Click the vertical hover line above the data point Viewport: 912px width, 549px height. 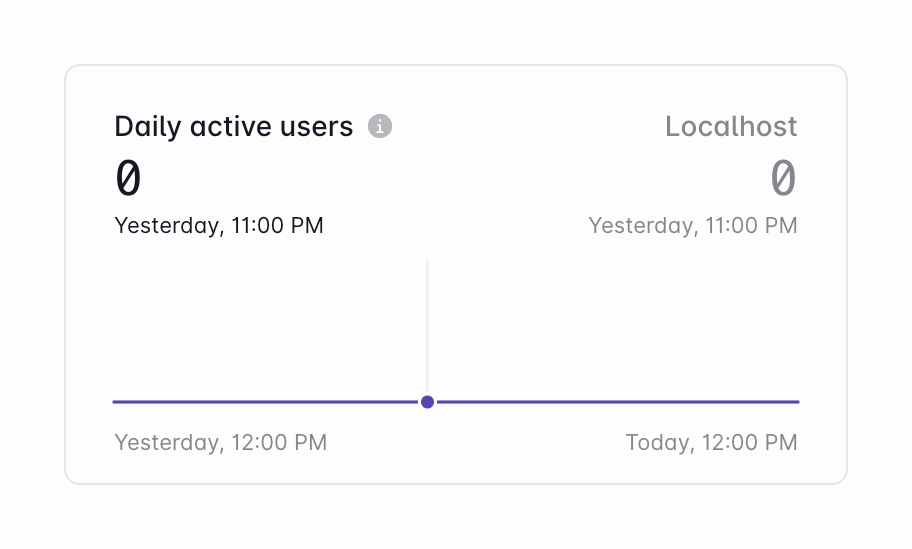pyautogui.click(x=428, y=320)
